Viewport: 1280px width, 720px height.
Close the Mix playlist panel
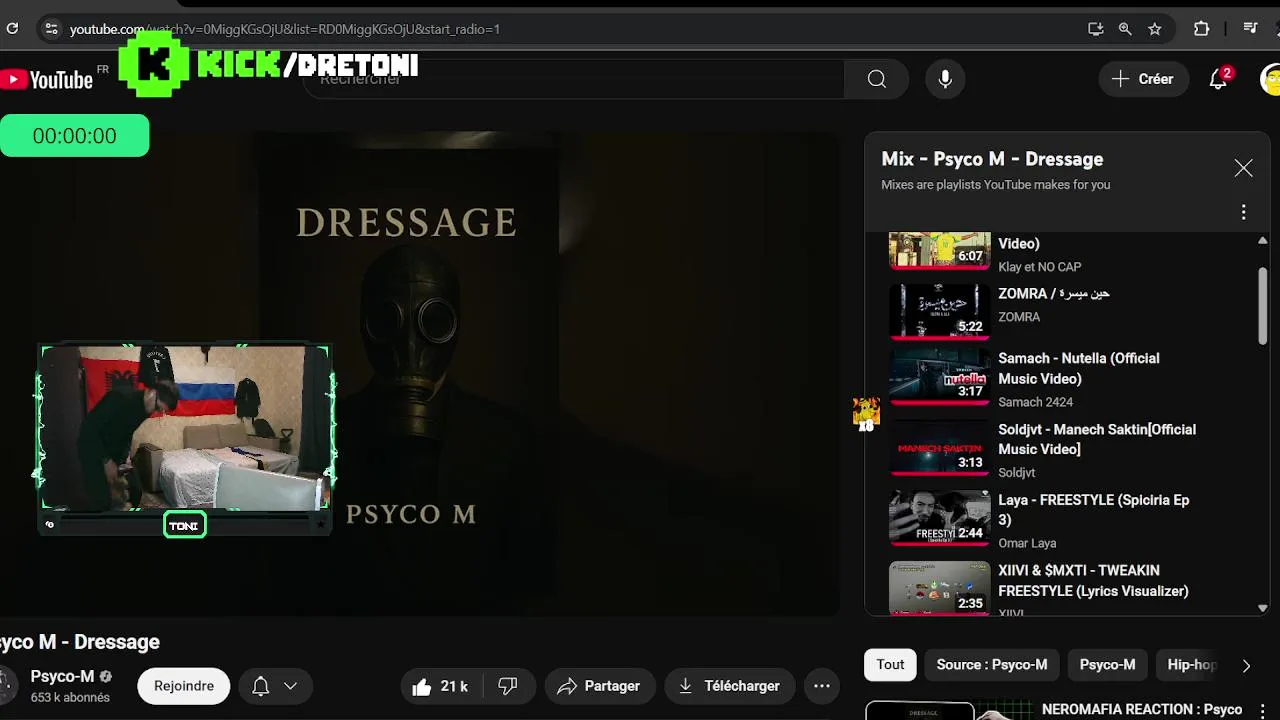coord(1243,168)
